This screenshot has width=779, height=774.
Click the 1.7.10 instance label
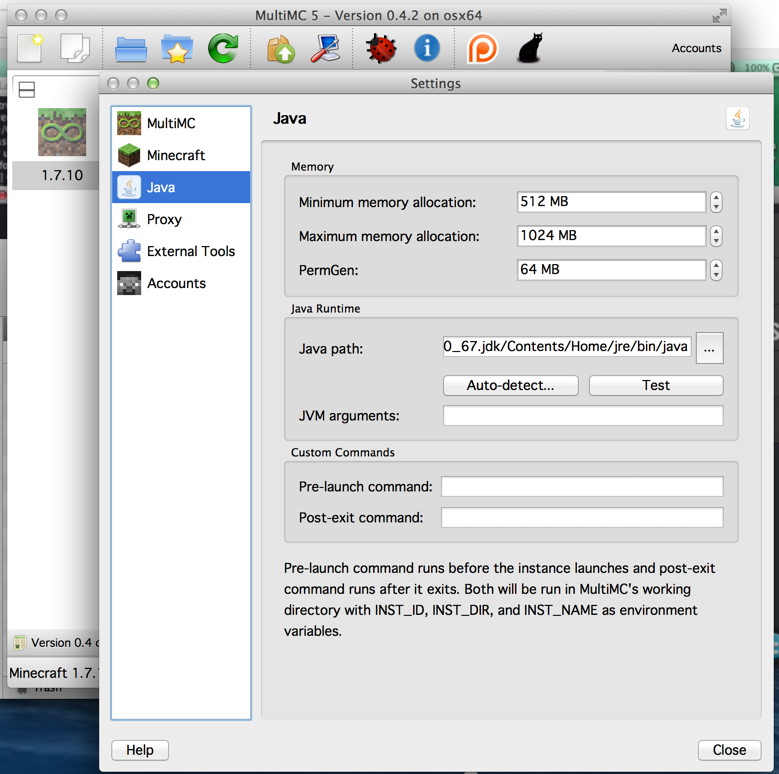(x=62, y=175)
